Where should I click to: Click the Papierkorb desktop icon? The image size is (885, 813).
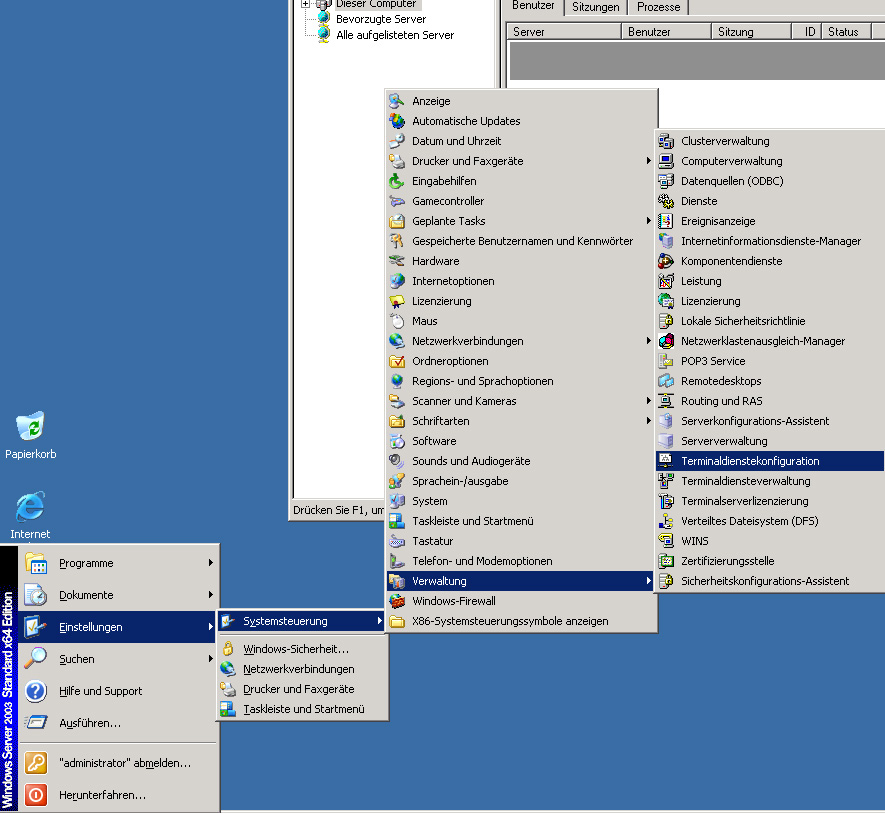[30, 427]
